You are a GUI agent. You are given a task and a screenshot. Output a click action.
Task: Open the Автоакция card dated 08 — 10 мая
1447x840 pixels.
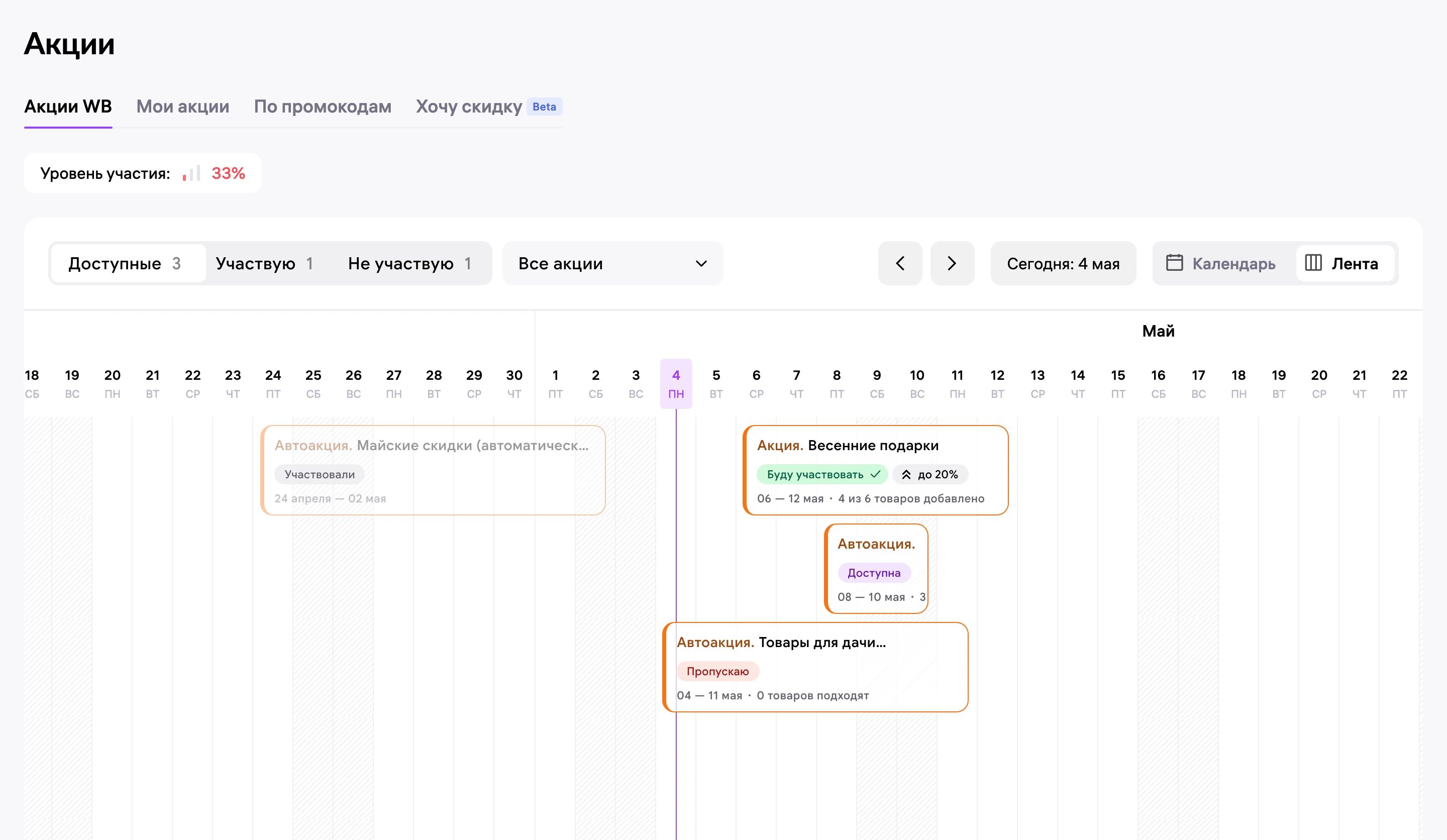tap(876, 568)
